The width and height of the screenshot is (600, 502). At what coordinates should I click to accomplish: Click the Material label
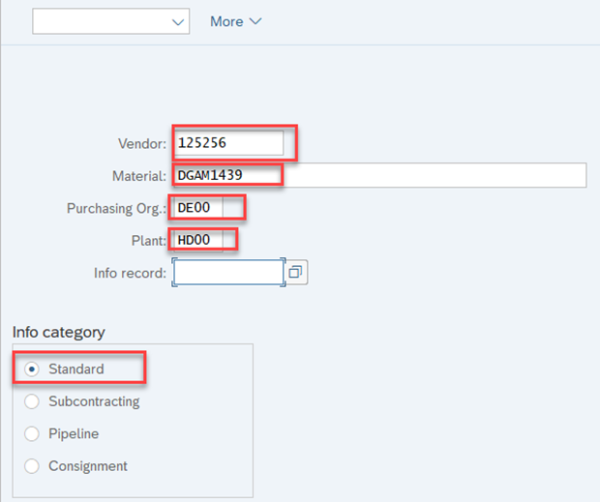139,176
